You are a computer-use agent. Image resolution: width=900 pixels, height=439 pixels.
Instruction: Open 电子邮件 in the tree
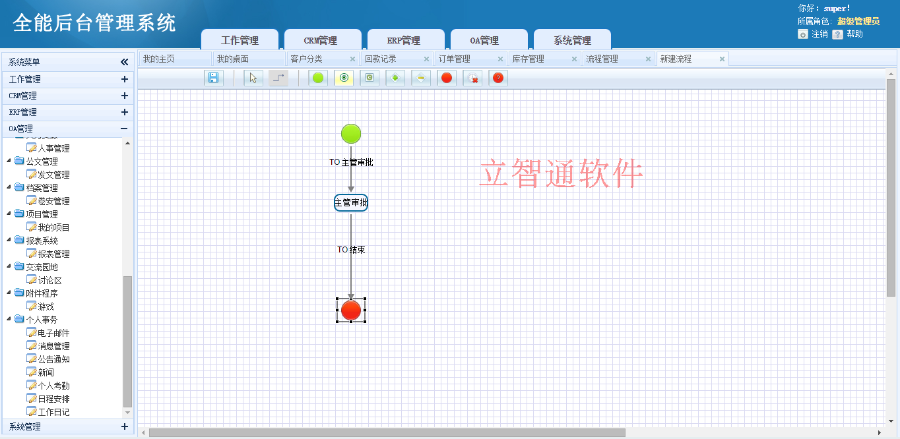54,333
